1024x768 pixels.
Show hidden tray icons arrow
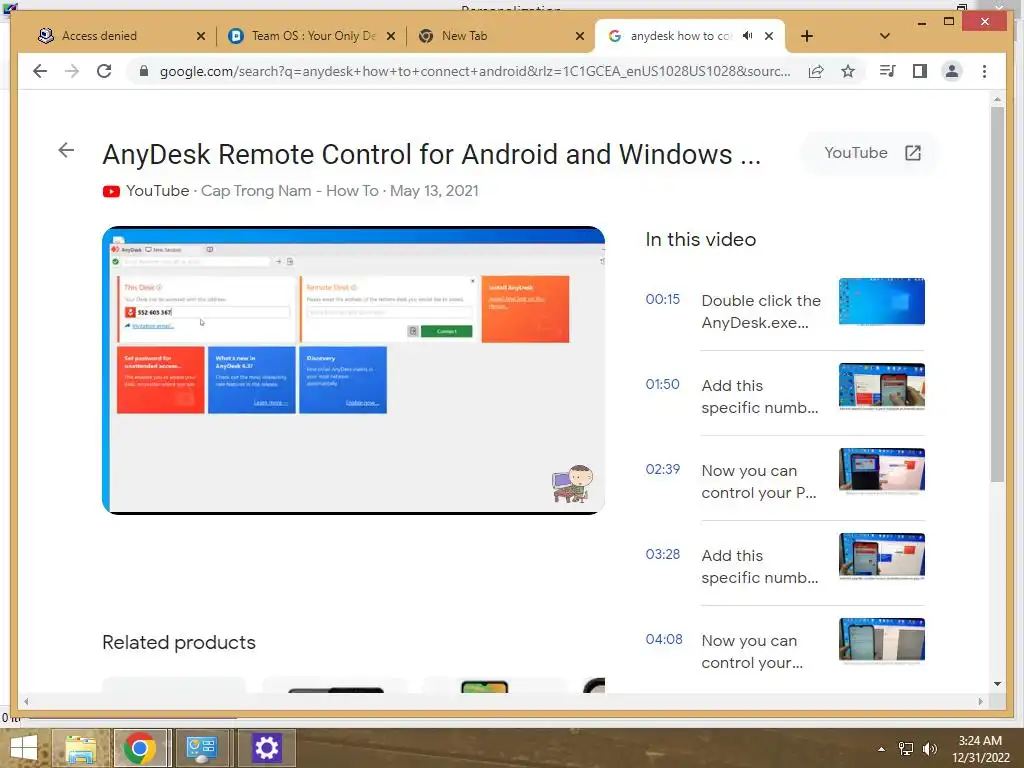click(882, 749)
